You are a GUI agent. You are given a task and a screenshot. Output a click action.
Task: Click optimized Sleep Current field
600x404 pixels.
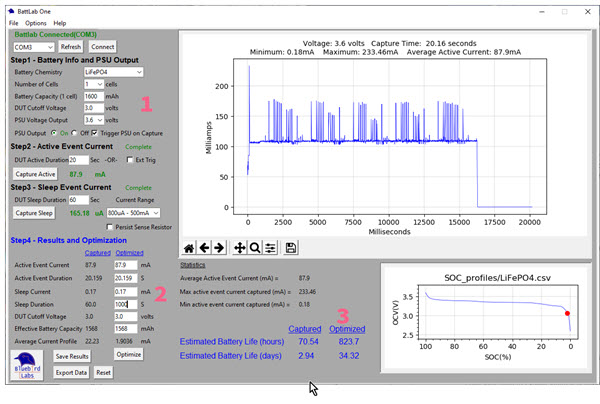(x=126, y=292)
